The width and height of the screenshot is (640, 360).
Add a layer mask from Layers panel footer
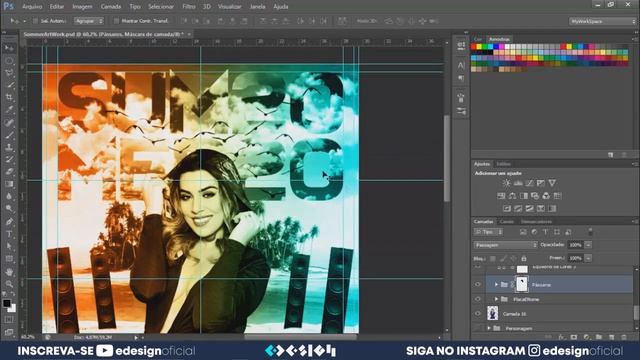click(x=574, y=337)
